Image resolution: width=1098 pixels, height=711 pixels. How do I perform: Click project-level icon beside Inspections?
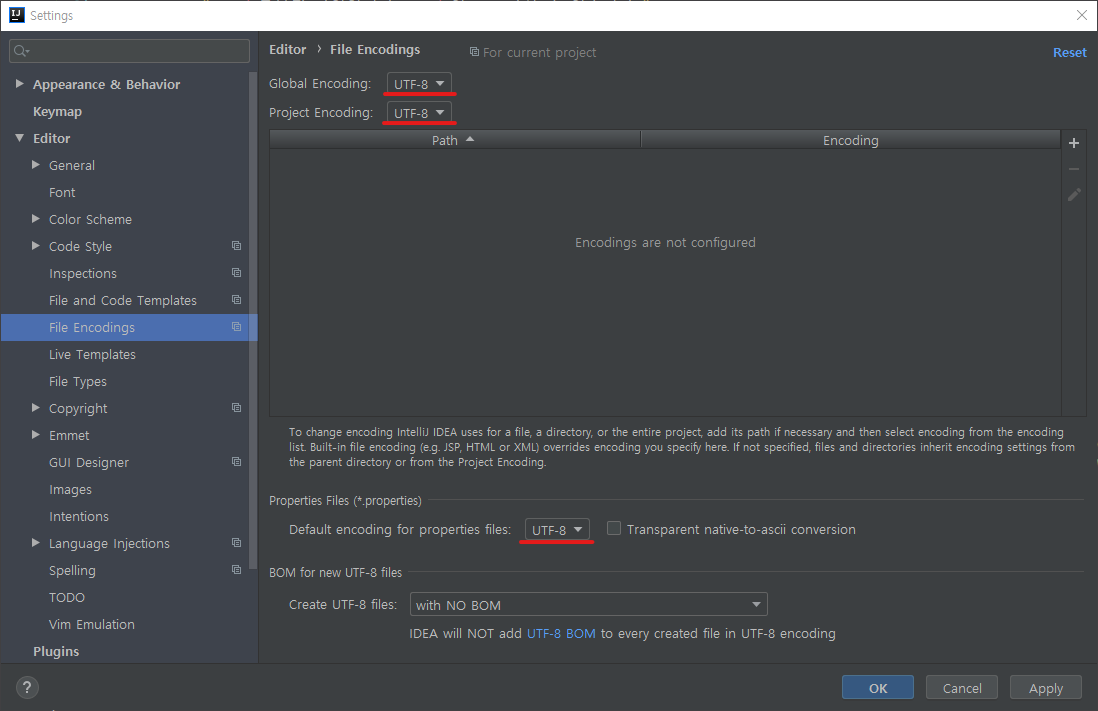(x=237, y=272)
